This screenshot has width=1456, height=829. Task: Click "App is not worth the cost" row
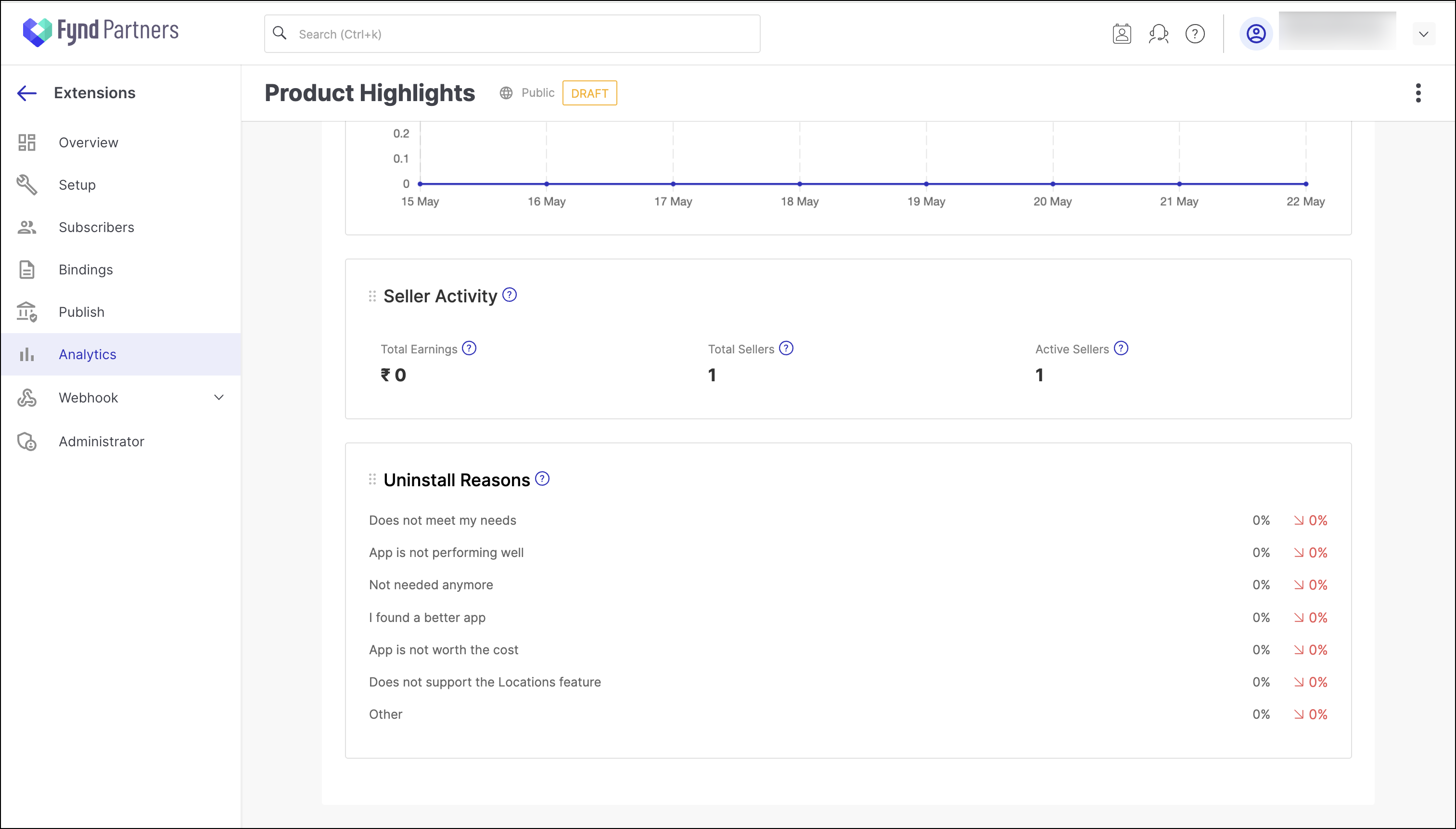pyautogui.click(x=848, y=649)
